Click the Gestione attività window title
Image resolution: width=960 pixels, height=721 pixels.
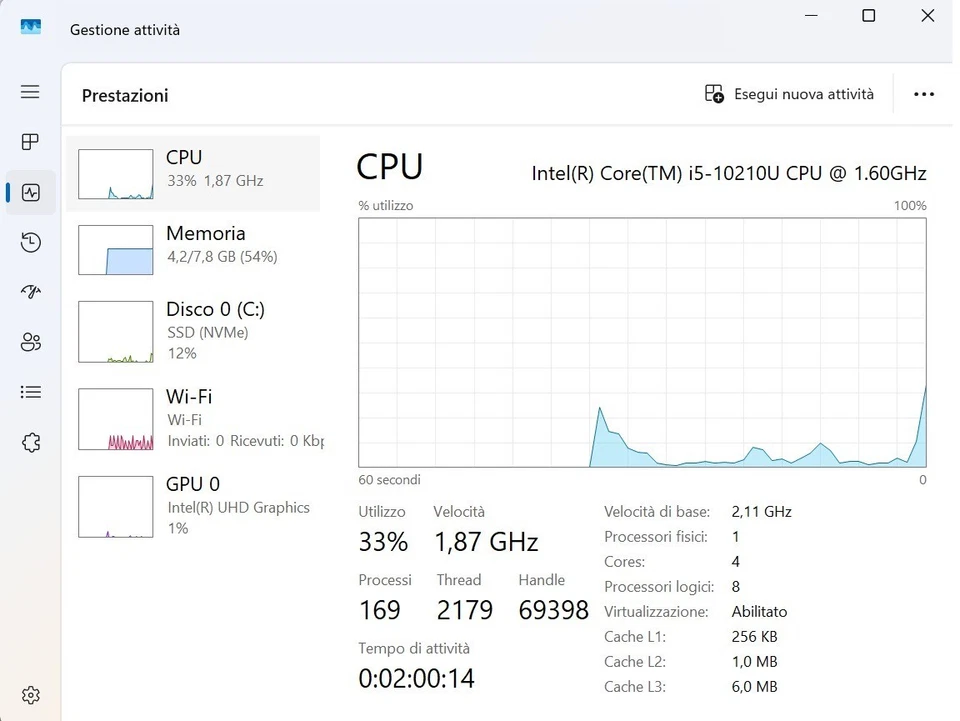pyautogui.click(x=125, y=30)
